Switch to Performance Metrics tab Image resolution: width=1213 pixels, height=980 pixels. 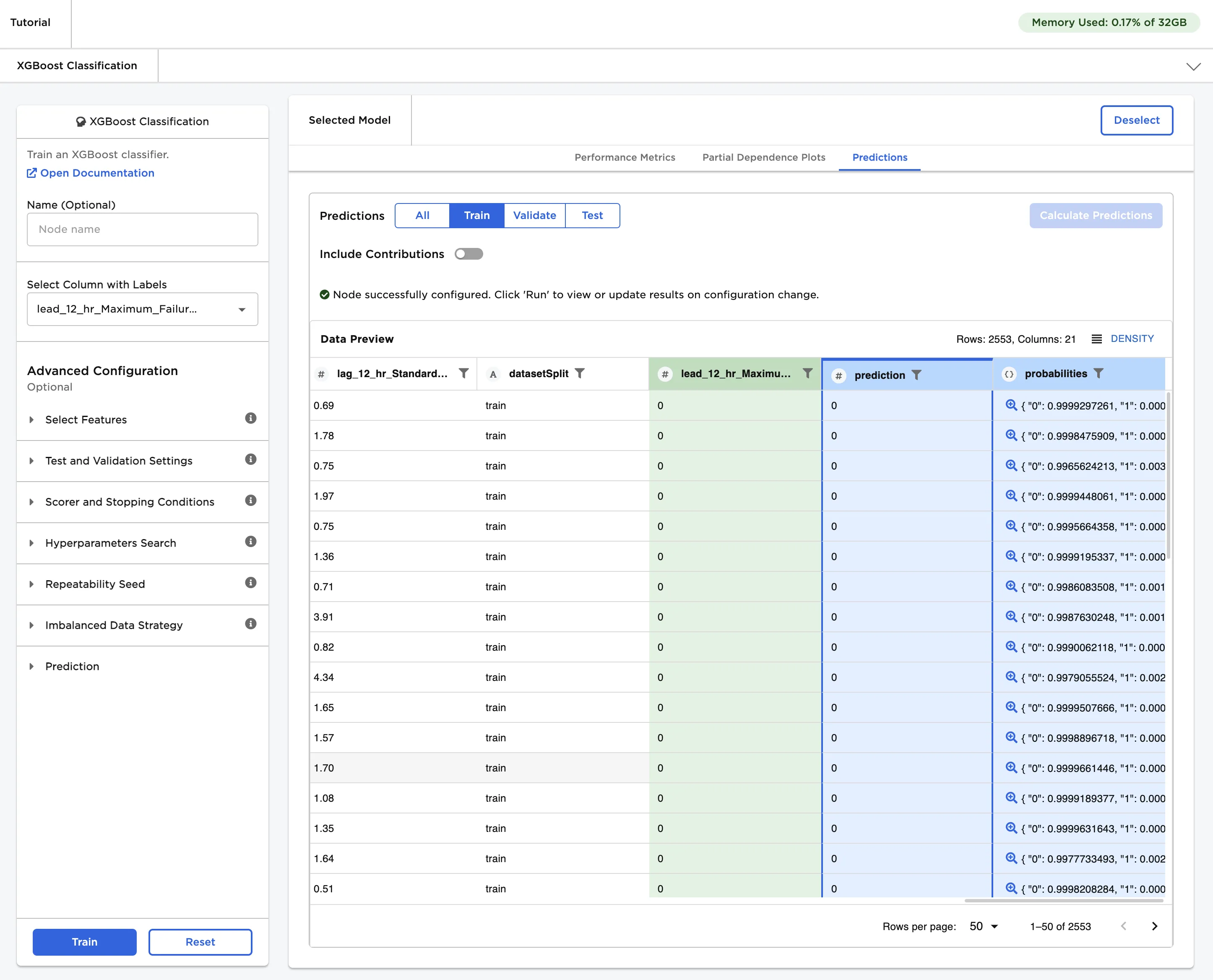[624, 157]
